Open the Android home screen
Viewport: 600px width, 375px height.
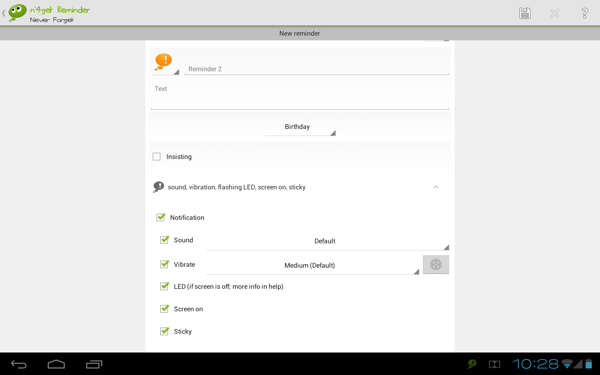pos(56,364)
